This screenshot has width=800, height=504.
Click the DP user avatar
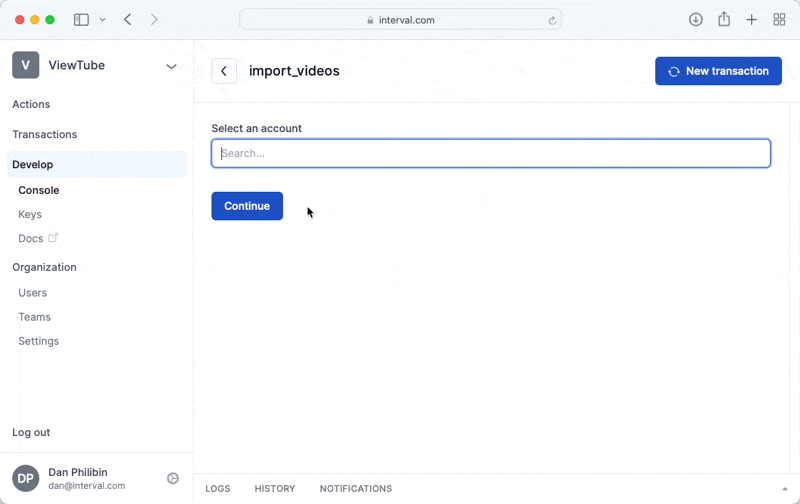[26, 478]
